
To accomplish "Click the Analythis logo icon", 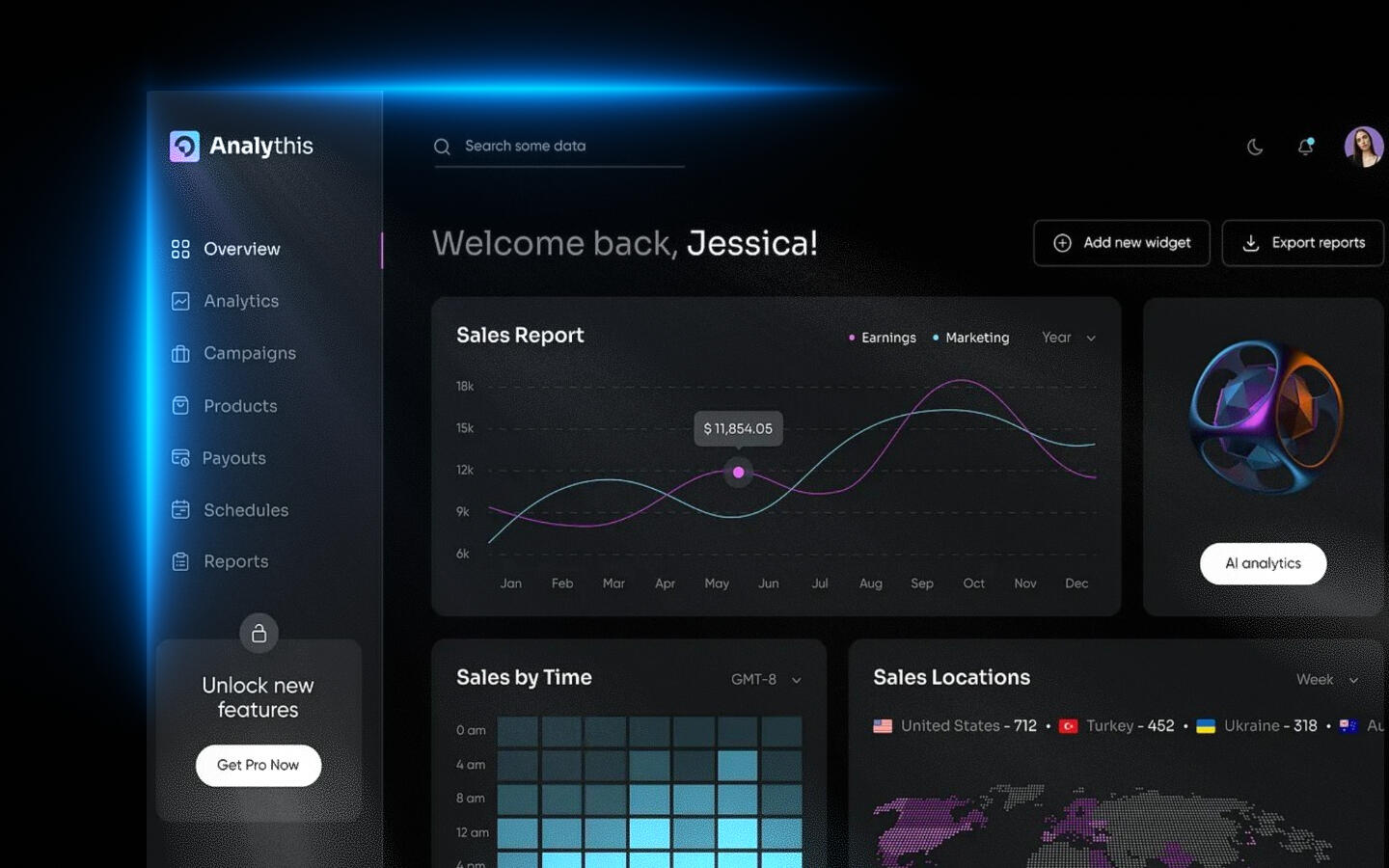I will click(x=184, y=147).
